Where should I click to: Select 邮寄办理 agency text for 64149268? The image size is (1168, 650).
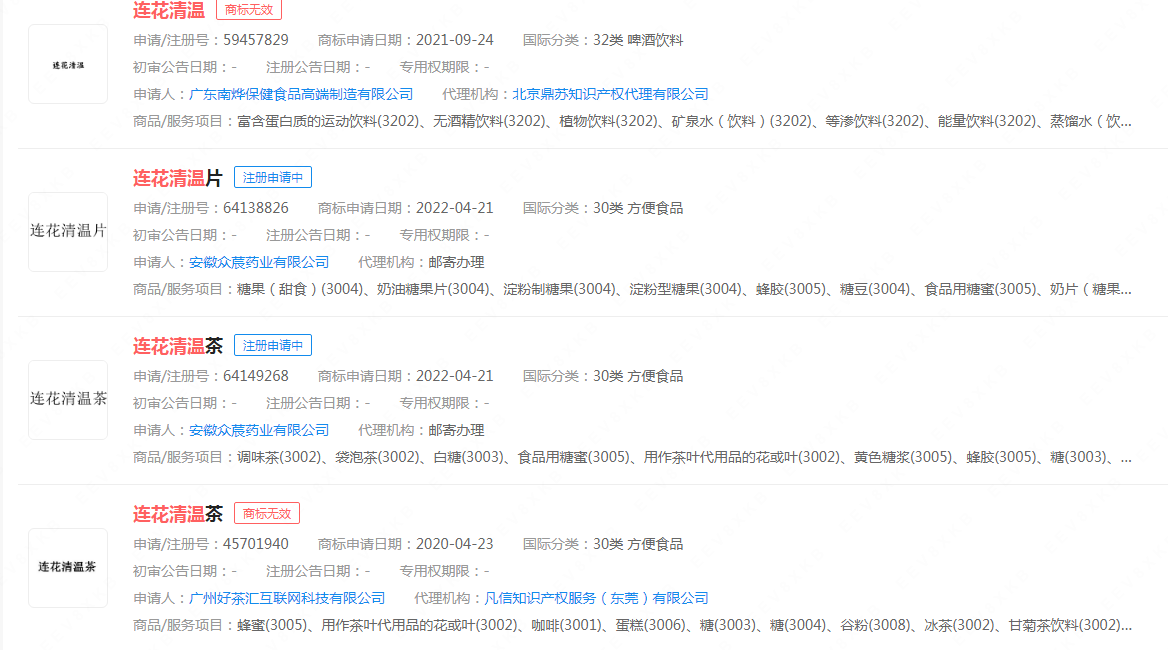point(456,430)
